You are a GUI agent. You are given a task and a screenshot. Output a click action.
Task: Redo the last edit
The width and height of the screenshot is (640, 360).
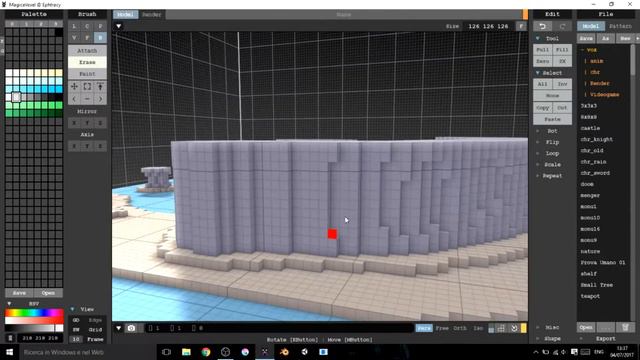coord(562,26)
